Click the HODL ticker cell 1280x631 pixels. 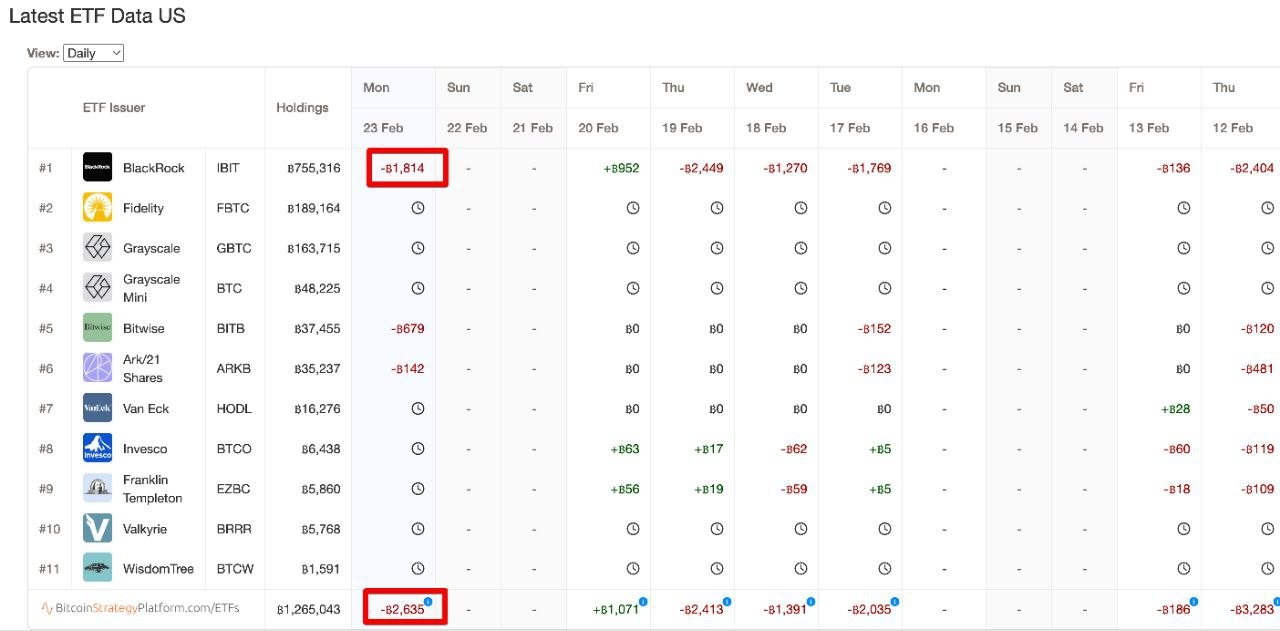coord(234,408)
